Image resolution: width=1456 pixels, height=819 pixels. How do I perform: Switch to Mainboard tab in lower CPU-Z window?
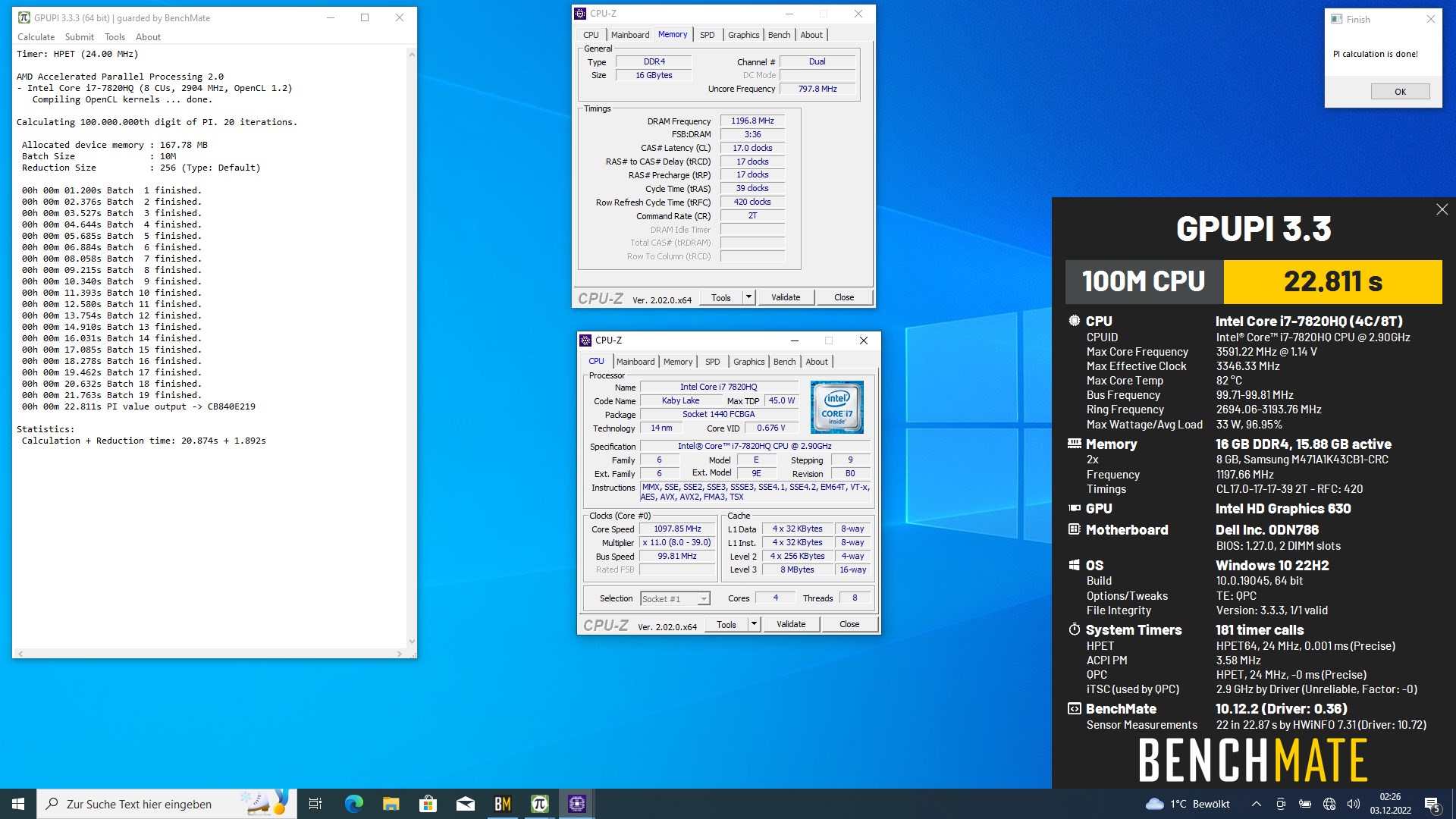tap(635, 362)
